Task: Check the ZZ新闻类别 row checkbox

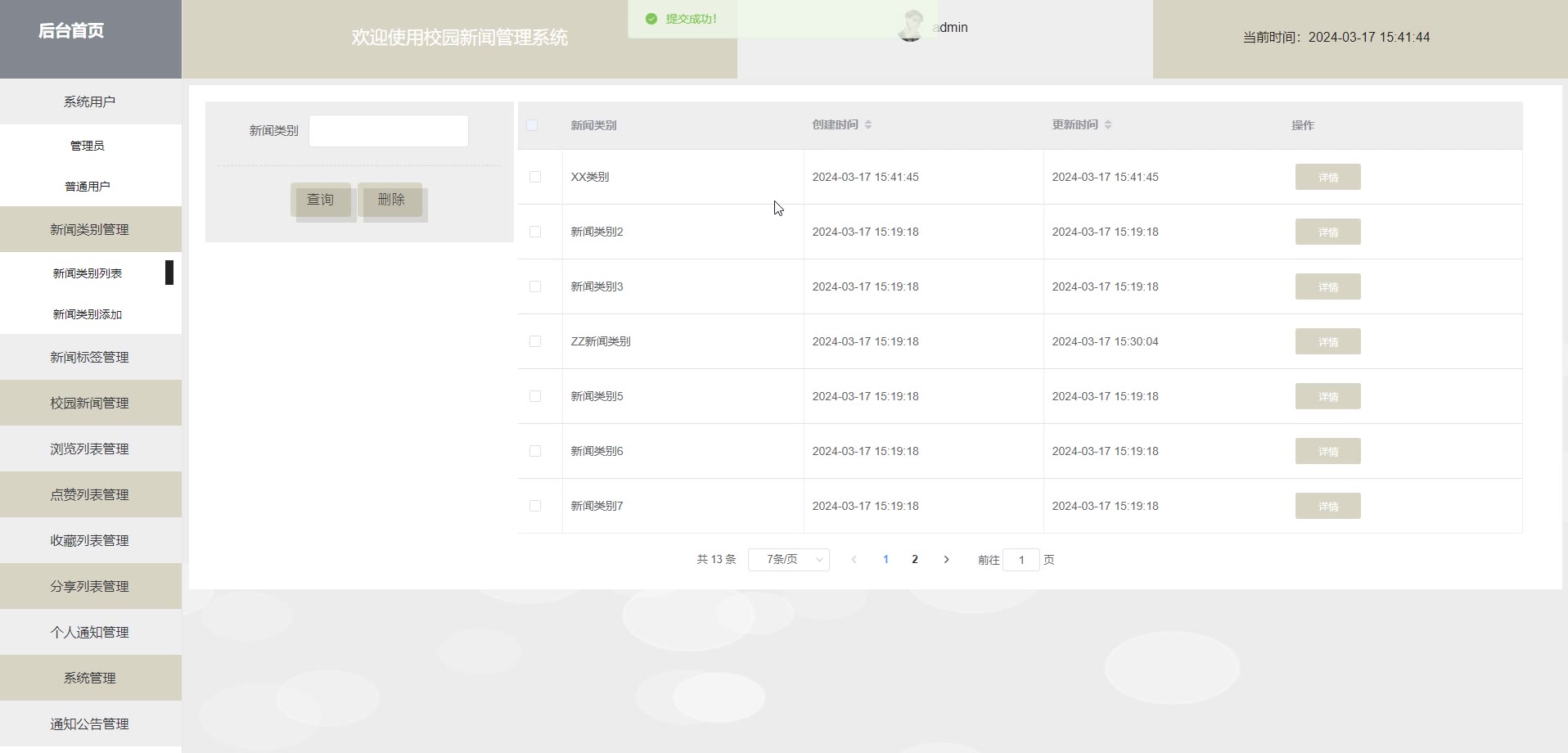Action: [535, 341]
